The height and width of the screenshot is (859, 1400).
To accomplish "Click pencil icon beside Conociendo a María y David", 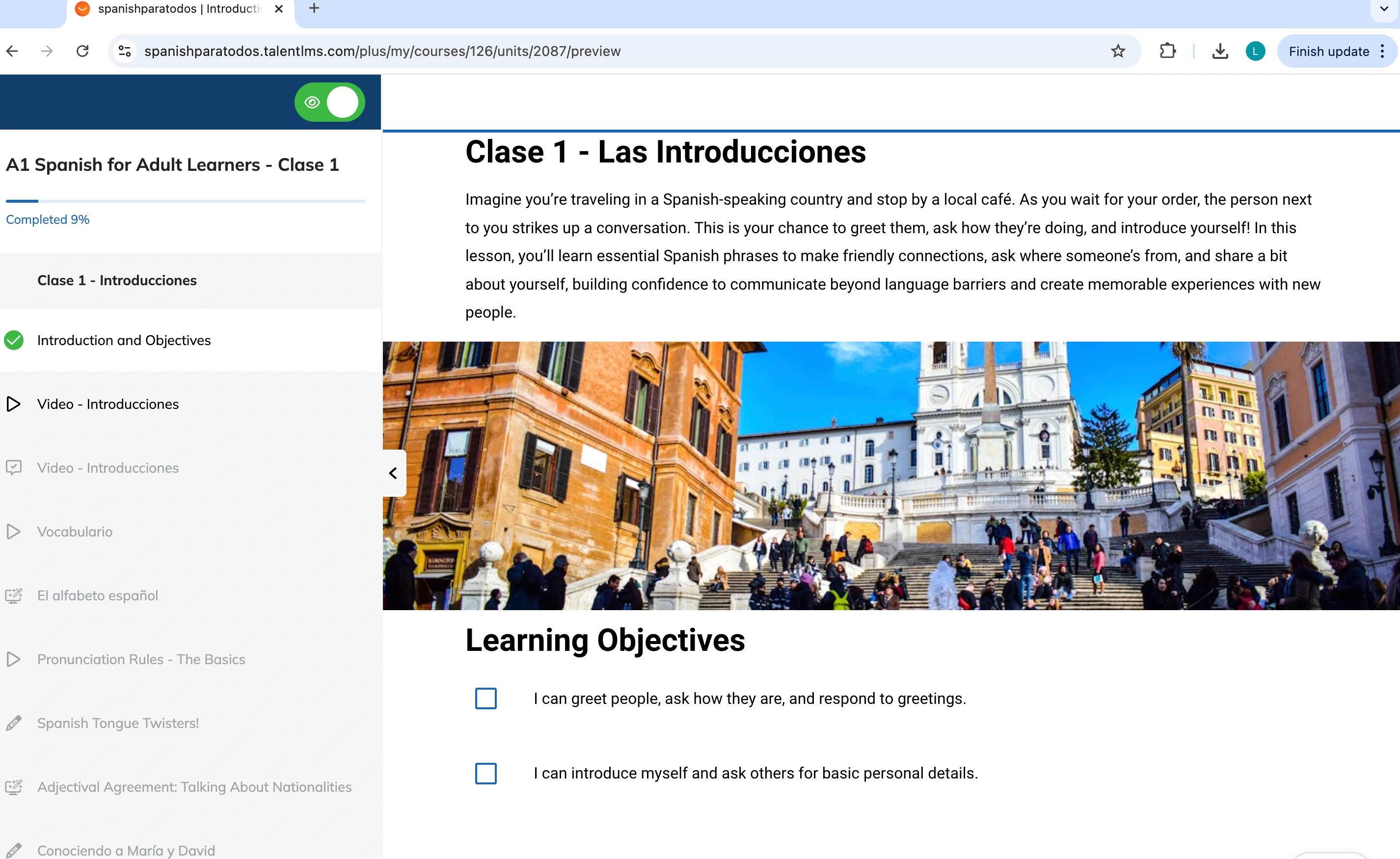I will point(14,851).
